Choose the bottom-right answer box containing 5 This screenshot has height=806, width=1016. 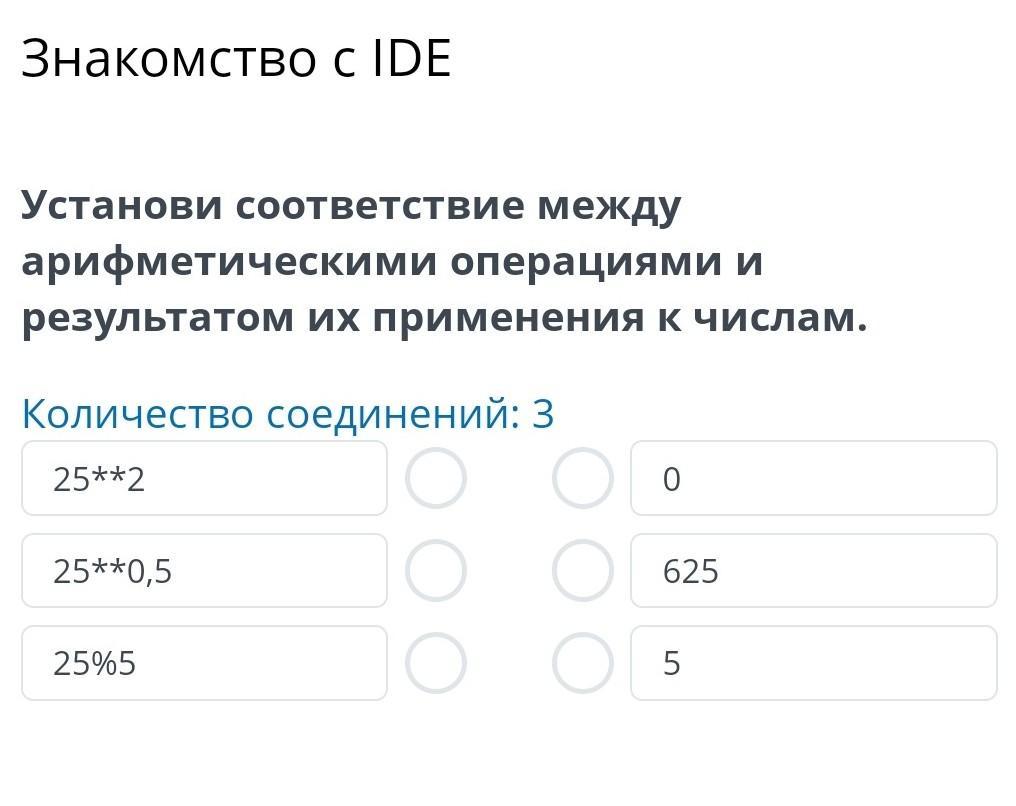(x=813, y=663)
